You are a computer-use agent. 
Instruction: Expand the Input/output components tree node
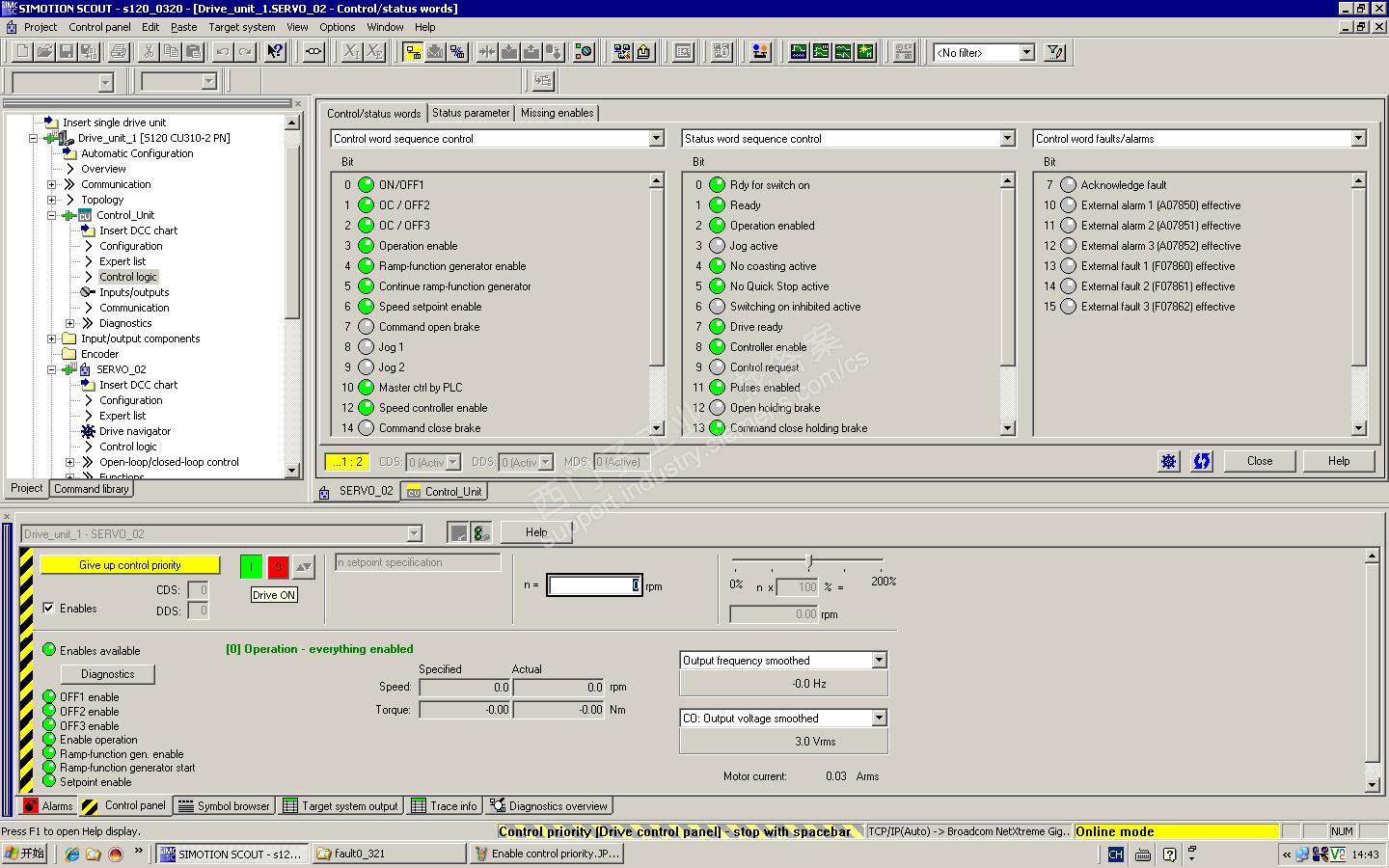point(52,339)
